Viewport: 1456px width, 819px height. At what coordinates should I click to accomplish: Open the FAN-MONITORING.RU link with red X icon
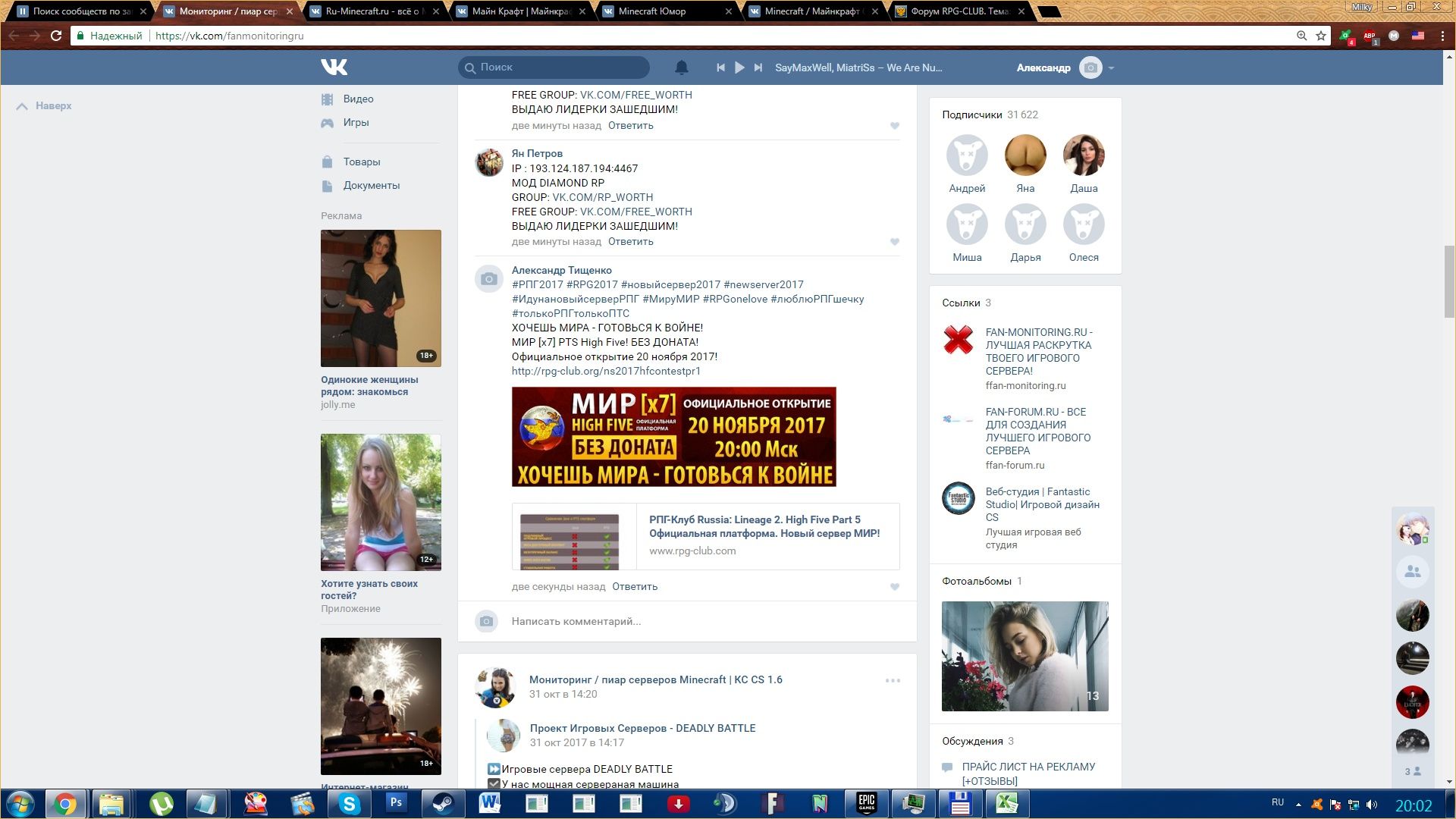click(x=1039, y=352)
